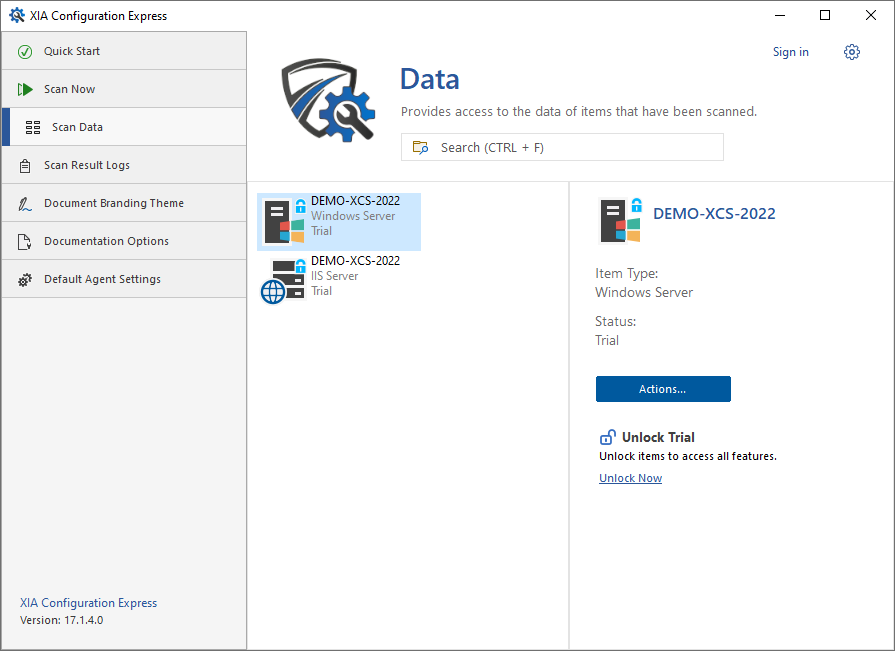Click the Document Branding Theme signature icon
Screen dimensions: 895x651
click(25, 203)
